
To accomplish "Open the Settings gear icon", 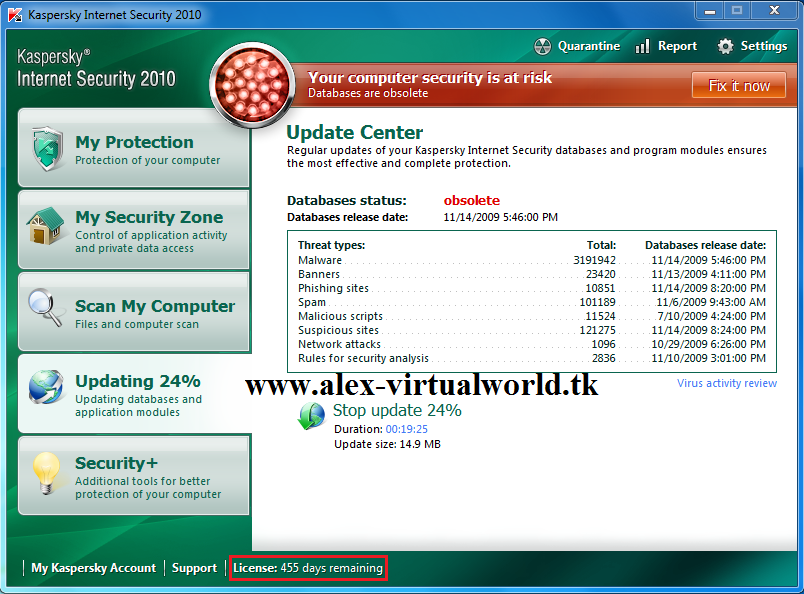I will click(x=727, y=46).
